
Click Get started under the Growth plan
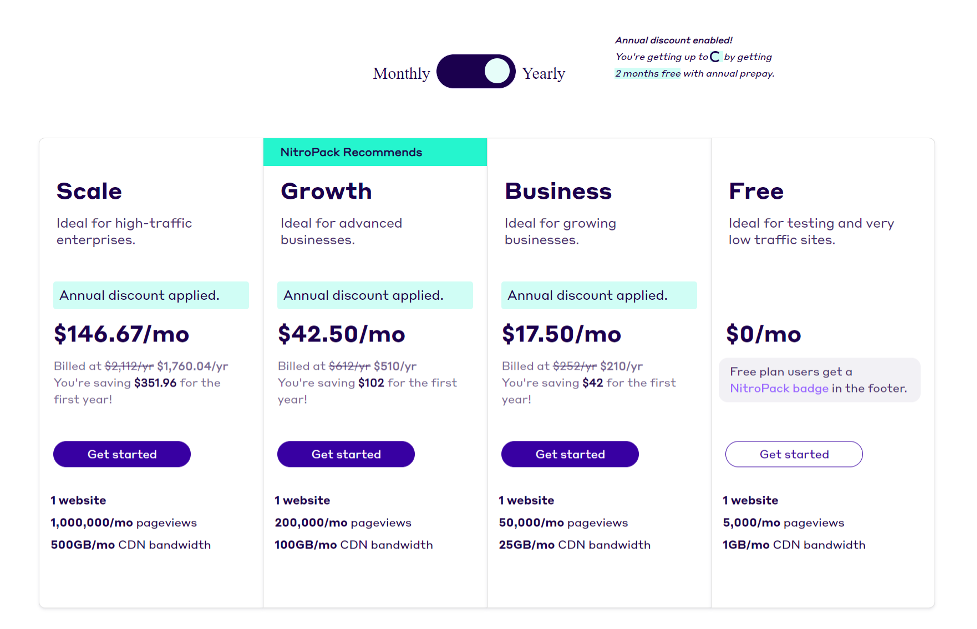(346, 454)
